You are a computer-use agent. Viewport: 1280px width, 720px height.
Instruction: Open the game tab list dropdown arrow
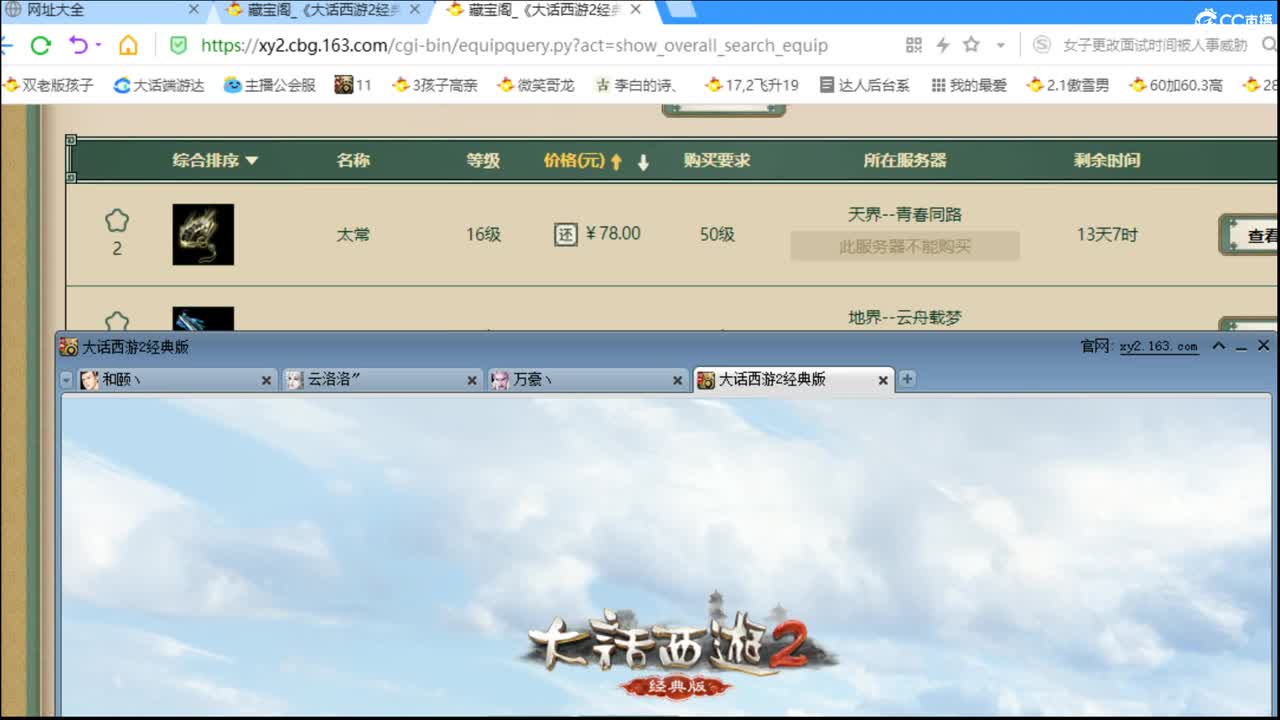point(67,380)
